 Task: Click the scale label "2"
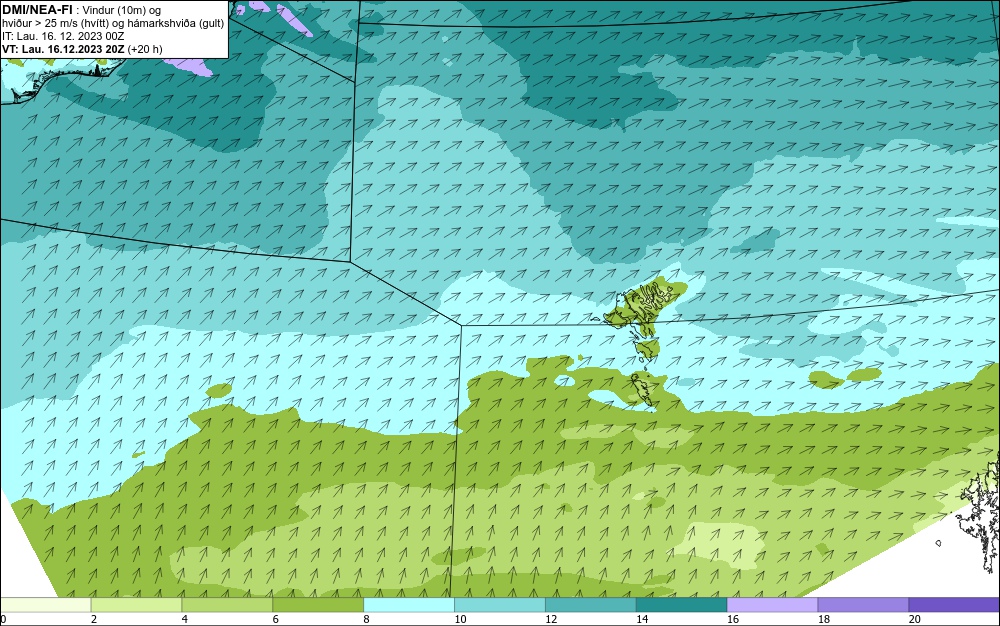pos(94,619)
